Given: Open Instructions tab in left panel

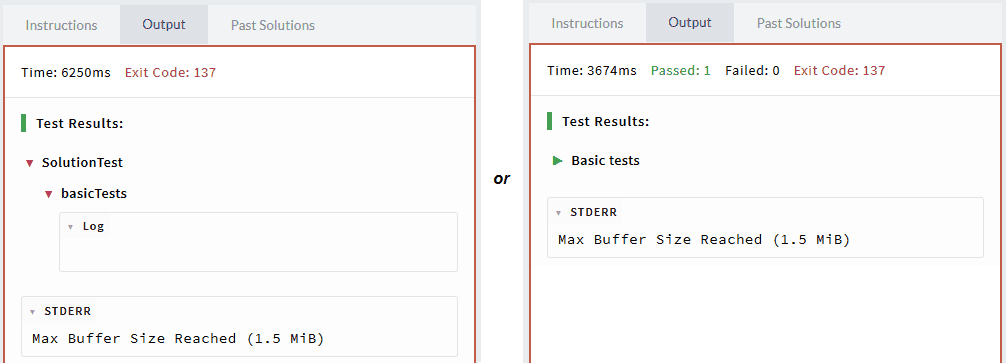Looking at the screenshot, I should [62, 26].
